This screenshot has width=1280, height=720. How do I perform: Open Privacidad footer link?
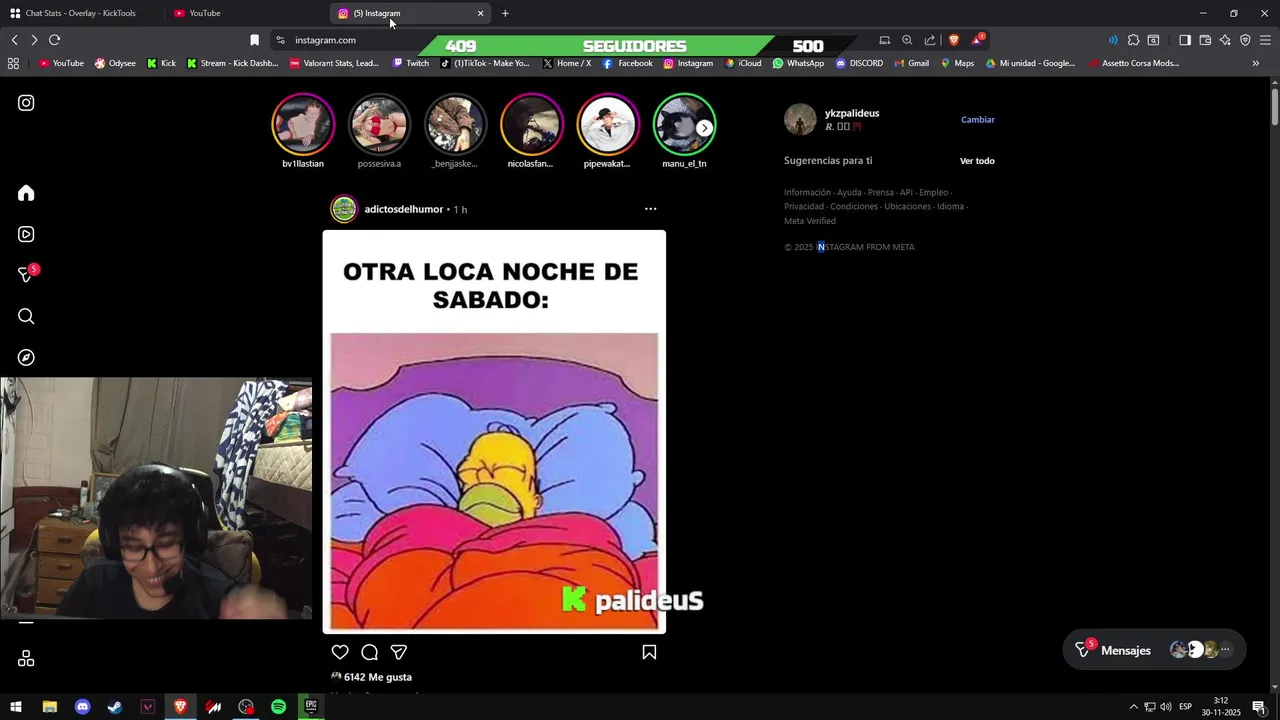pos(804,206)
